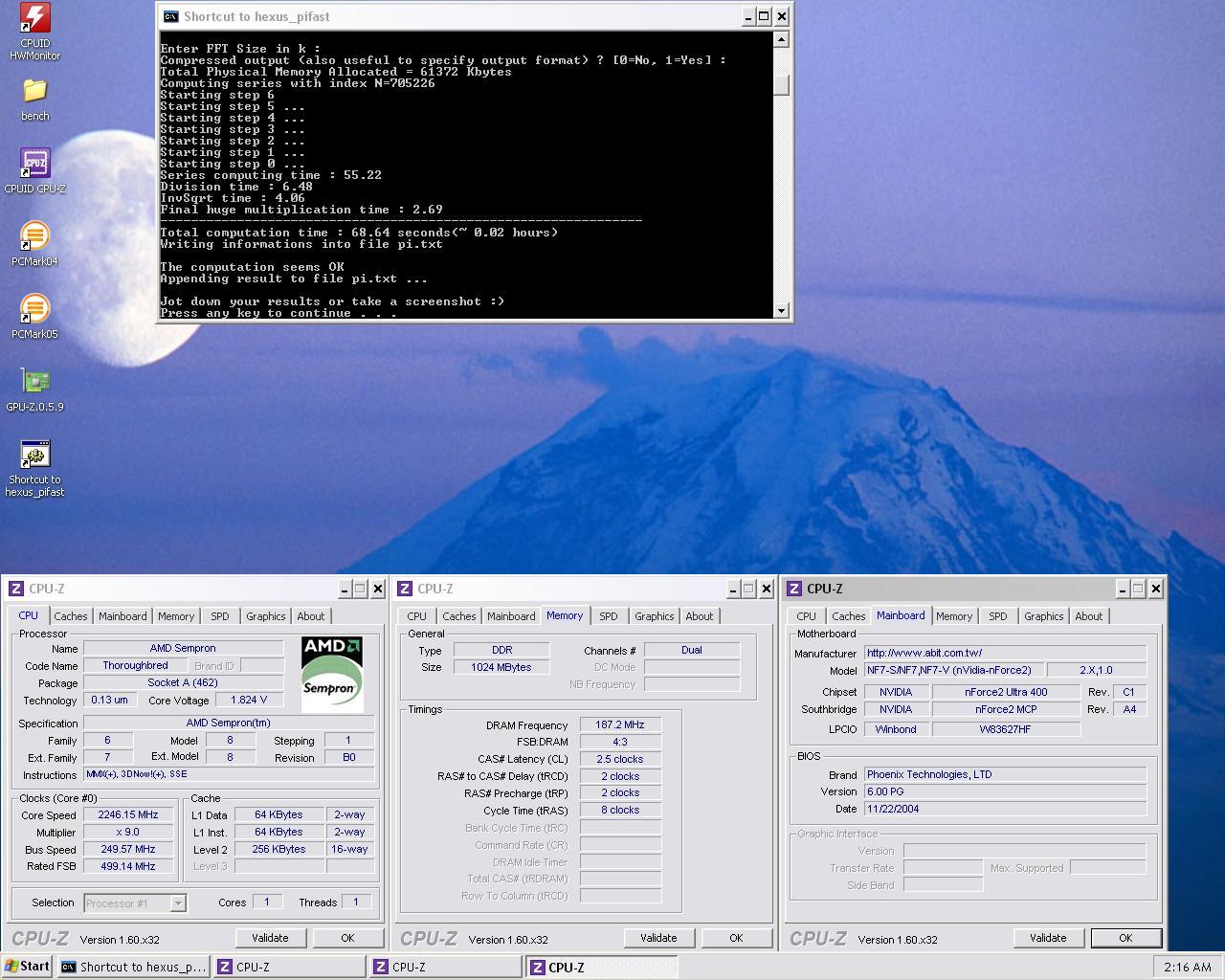Image resolution: width=1225 pixels, height=980 pixels.
Task: Open Memory tab in left CPU-Z window
Action: coord(176,616)
